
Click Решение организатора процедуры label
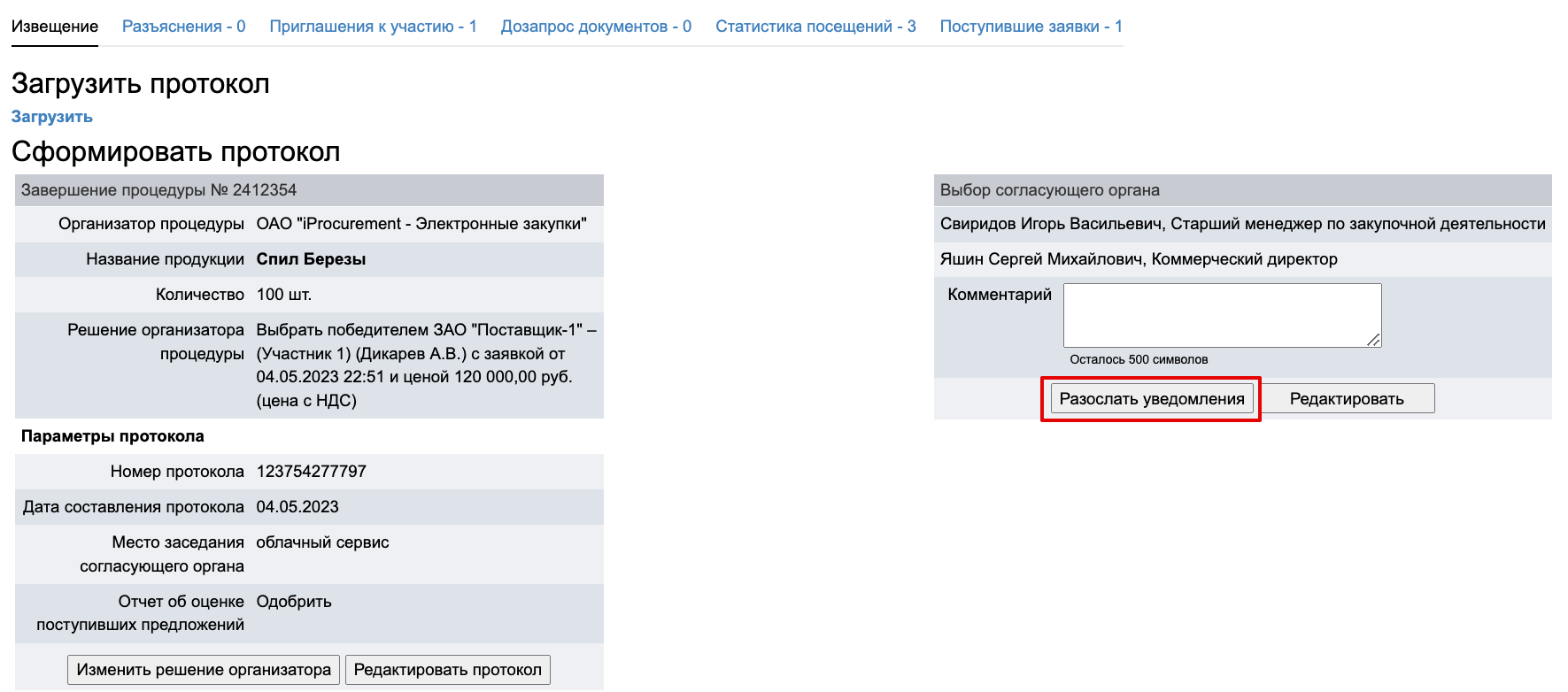click(156, 342)
